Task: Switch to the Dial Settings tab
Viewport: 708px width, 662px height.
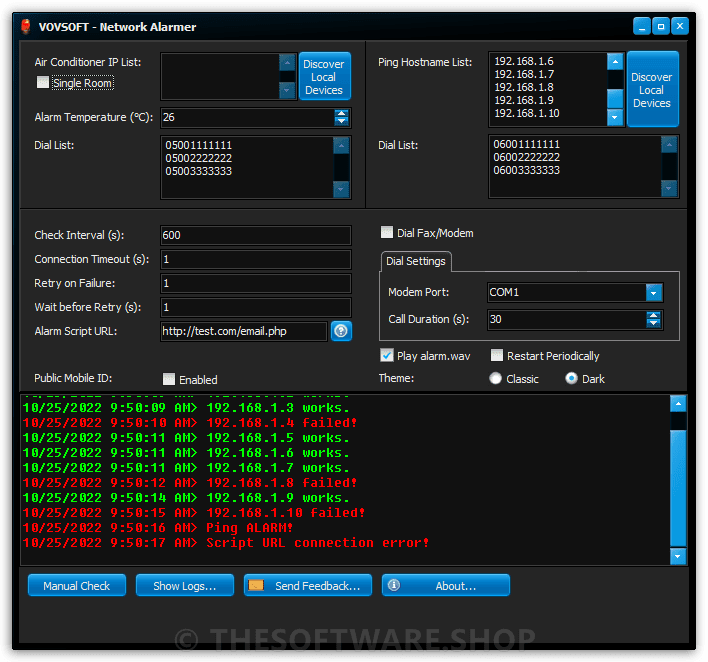Action: (x=416, y=261)
